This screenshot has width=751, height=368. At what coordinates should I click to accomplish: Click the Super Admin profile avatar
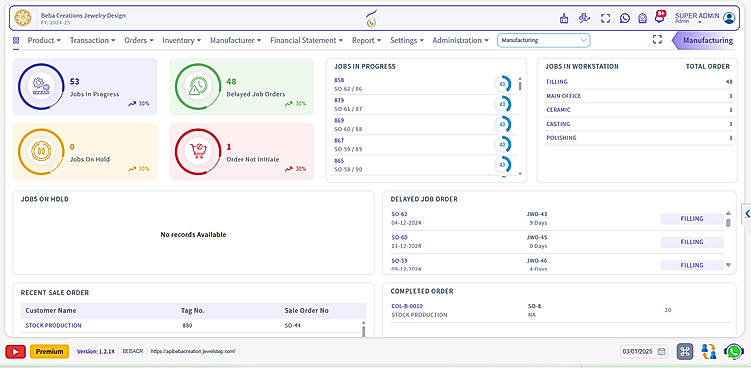tap(729, 18)
